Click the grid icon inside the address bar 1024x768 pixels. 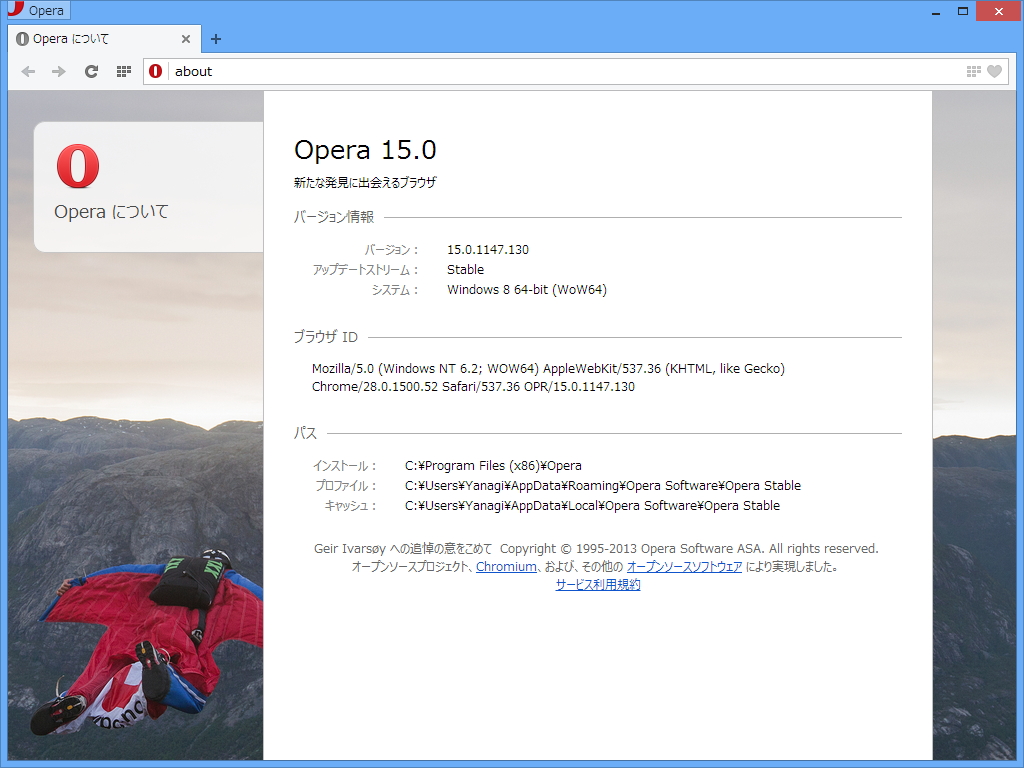tap(973, 71)
